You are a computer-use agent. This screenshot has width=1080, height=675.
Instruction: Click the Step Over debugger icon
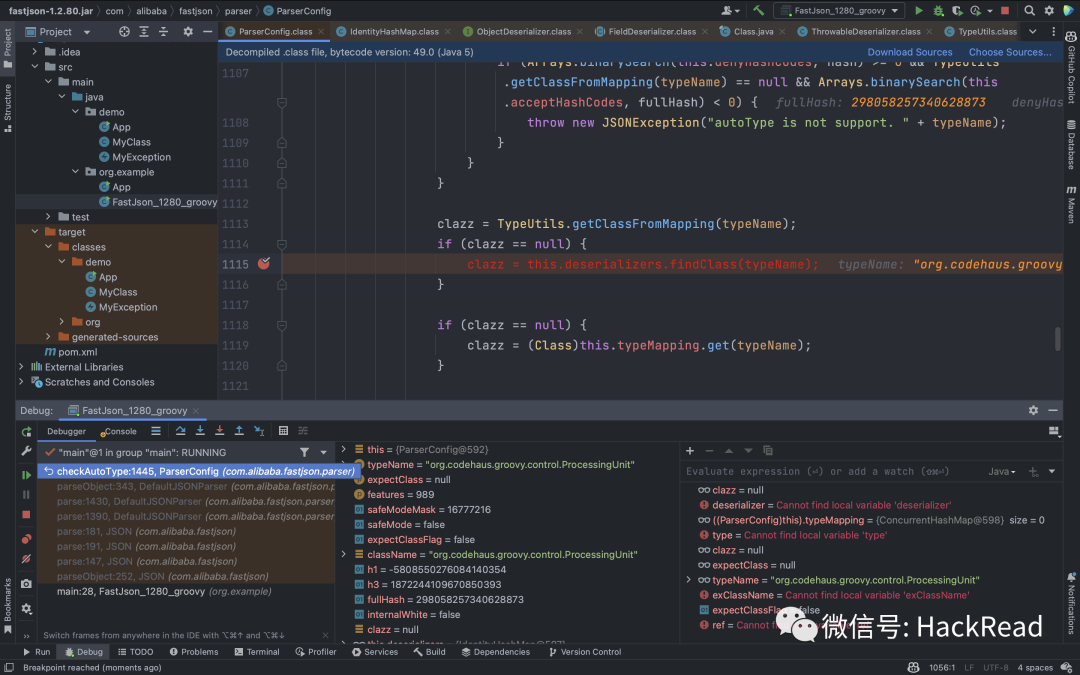pos(181,431)
